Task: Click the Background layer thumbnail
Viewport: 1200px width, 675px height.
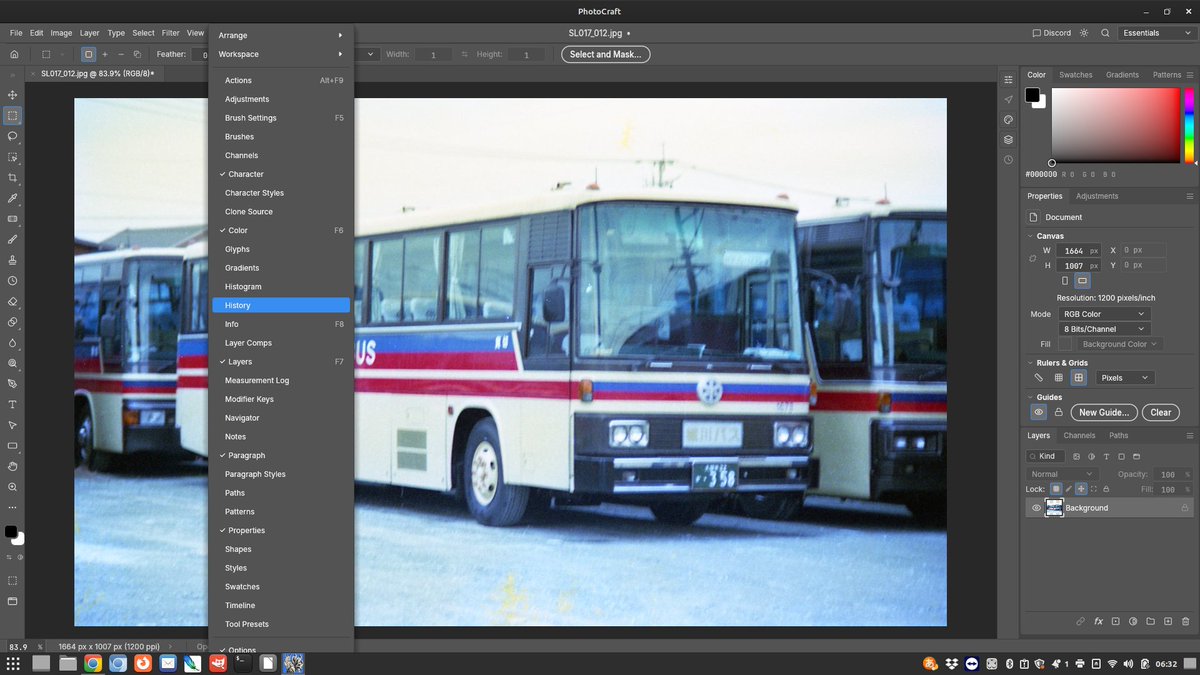Action: [1054, 508]
